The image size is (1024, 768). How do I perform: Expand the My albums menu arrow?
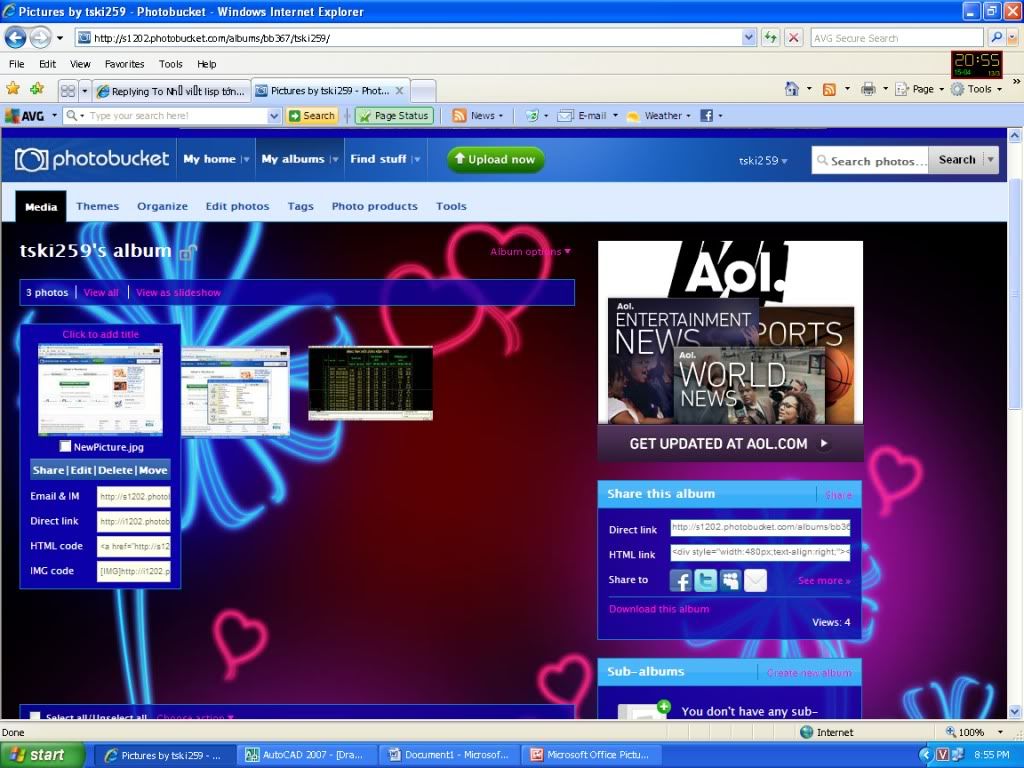click(334, 159)
